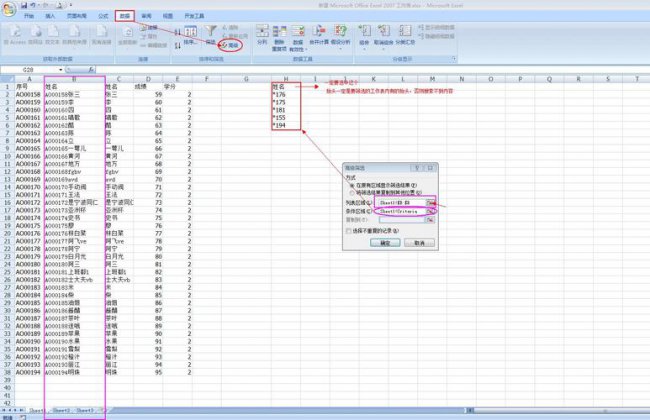Click the Office button orb

8,9
